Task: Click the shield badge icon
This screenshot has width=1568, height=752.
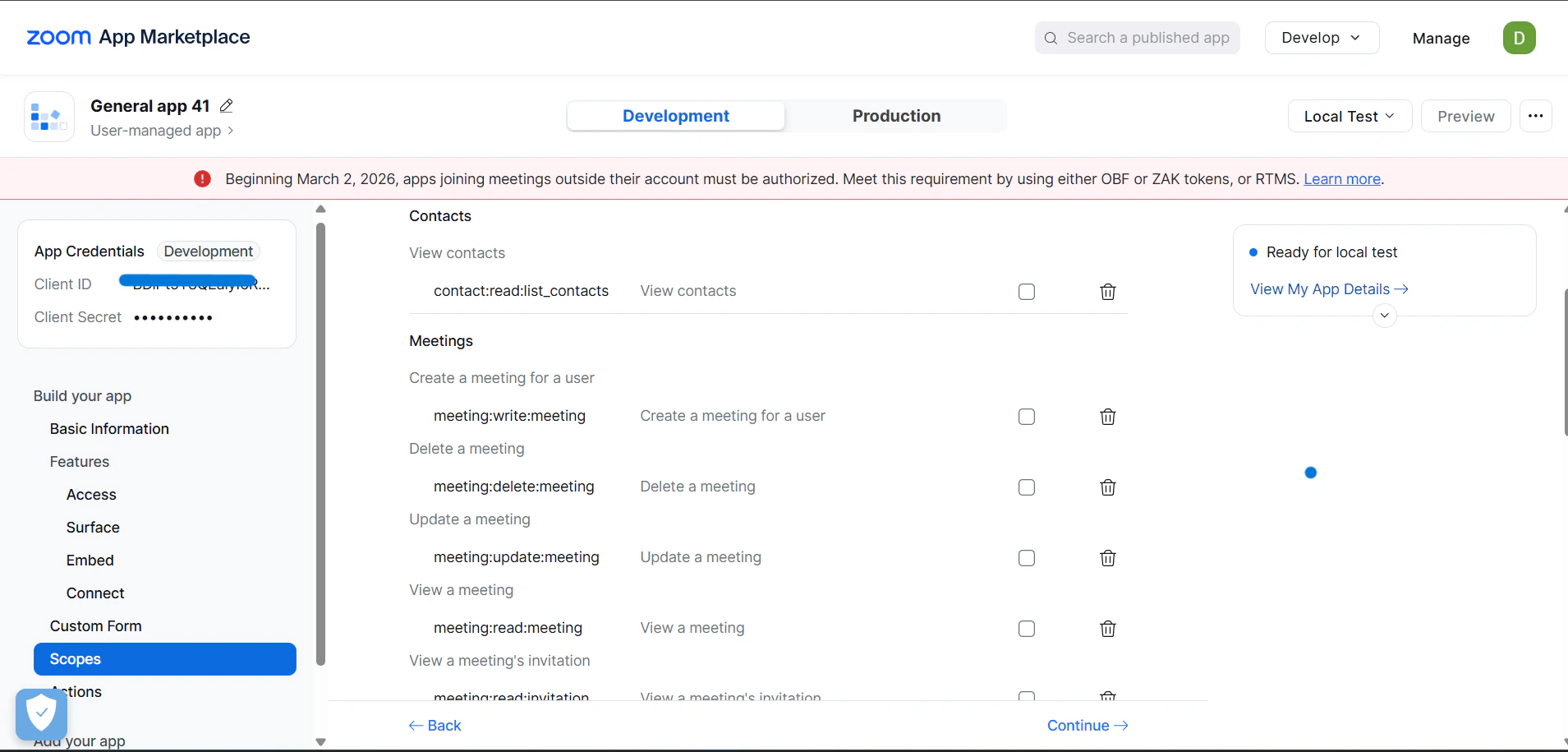Action: (x=41, y=714)
